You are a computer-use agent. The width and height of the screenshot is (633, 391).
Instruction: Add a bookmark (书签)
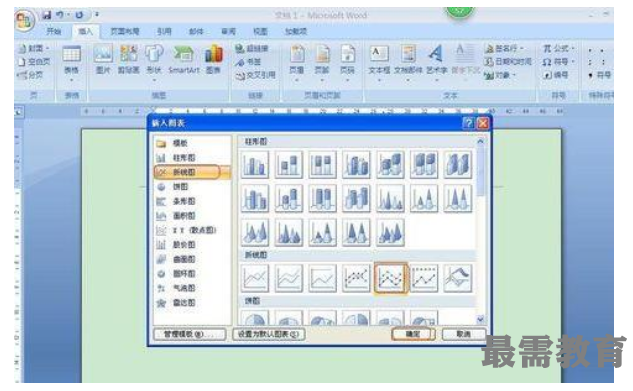[249, 62]
